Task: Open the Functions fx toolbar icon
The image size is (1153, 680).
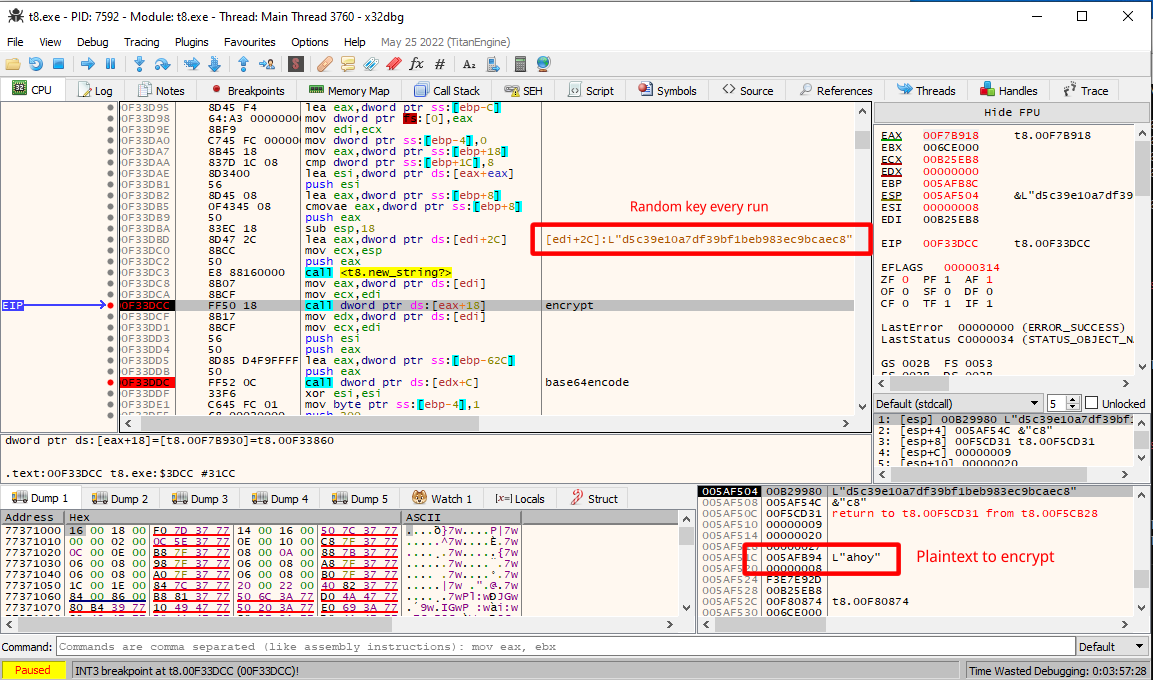Action: click(x=416, y=64)
